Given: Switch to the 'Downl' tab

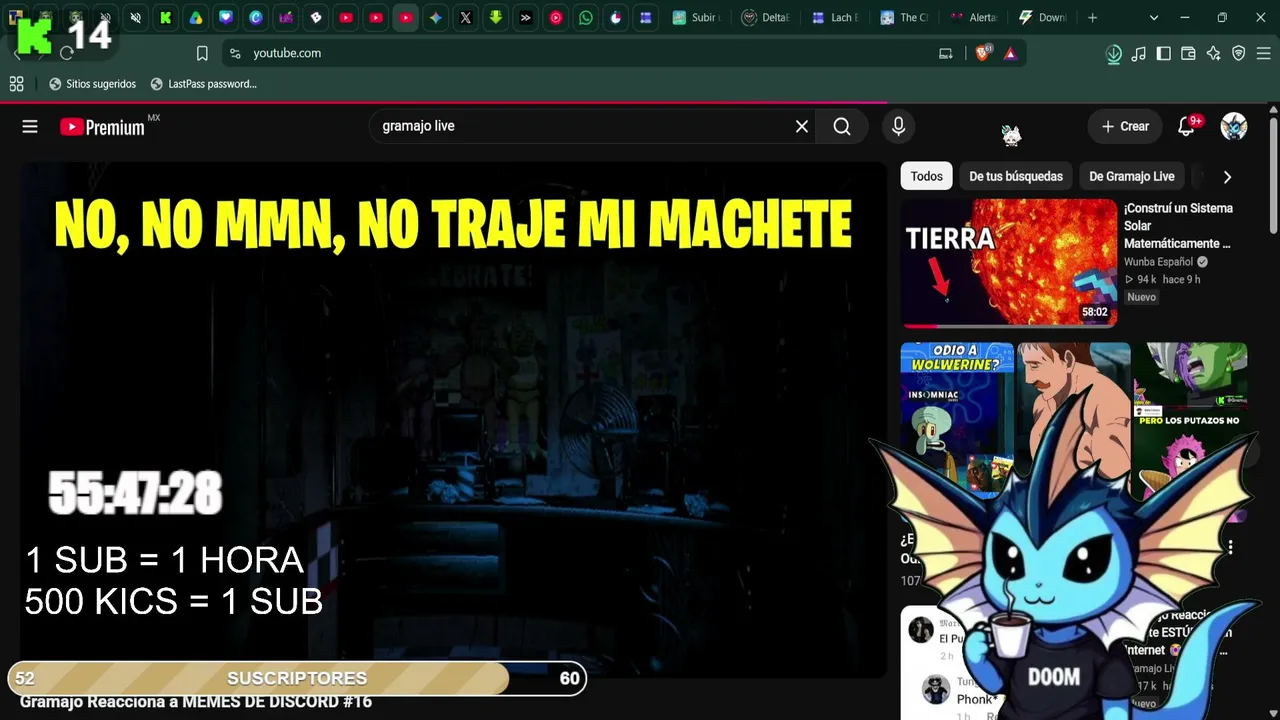Looking at the screenshot, I should pyautogui.click(x=1042, y=17).
